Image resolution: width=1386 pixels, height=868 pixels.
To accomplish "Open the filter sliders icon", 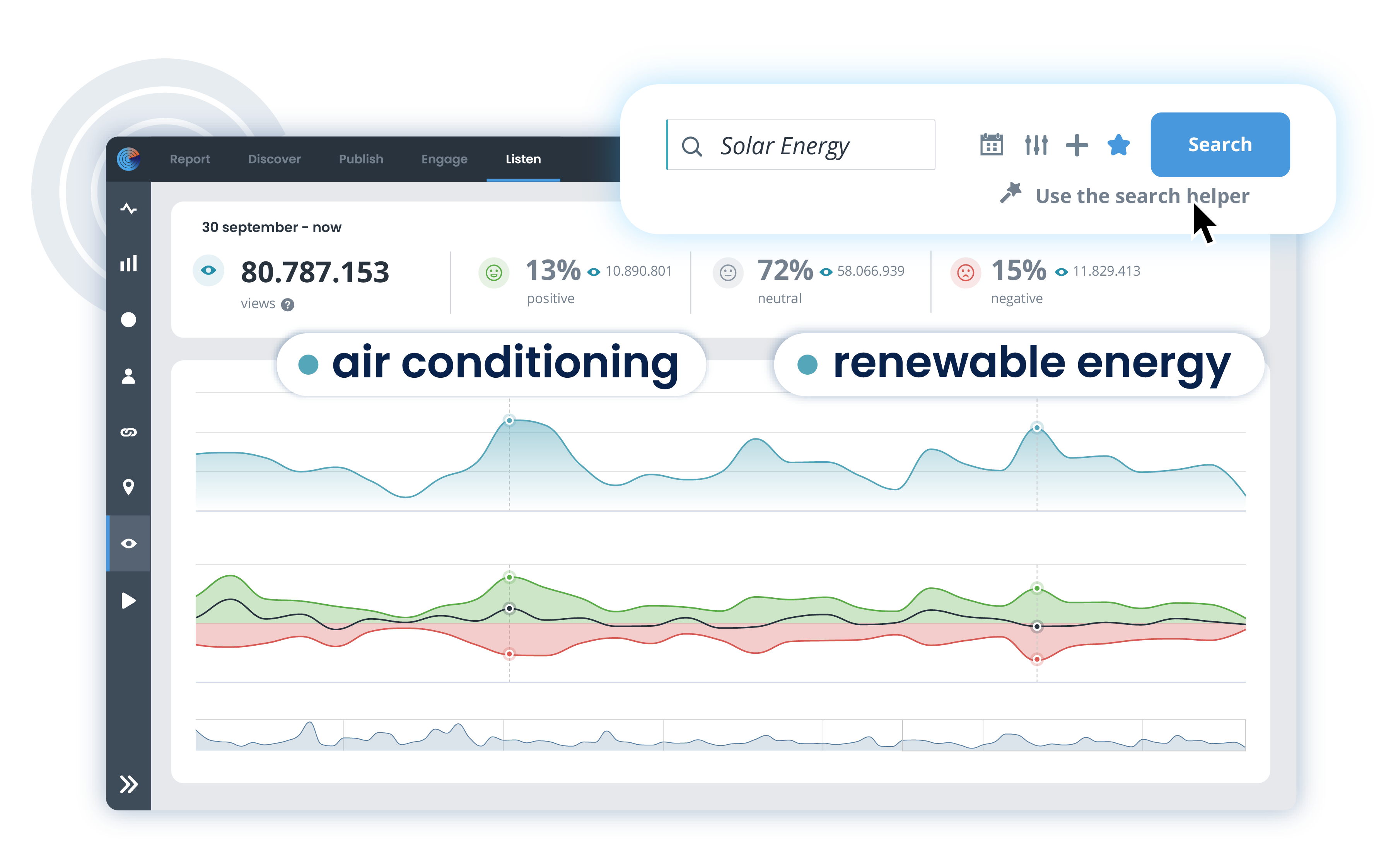I will click(x=1036, y=145).
